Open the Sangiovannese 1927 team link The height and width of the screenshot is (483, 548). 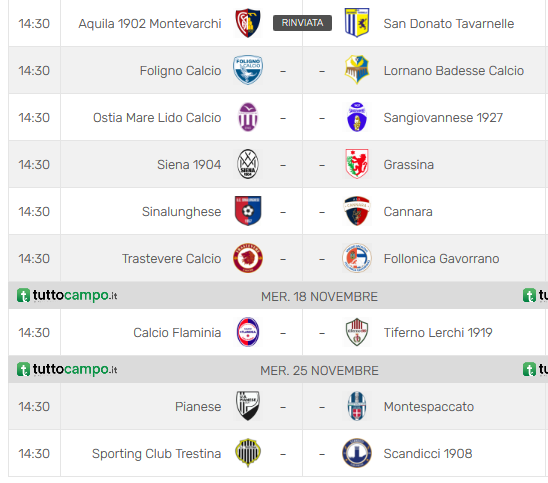pyautogui.click(x=443, y=118)
